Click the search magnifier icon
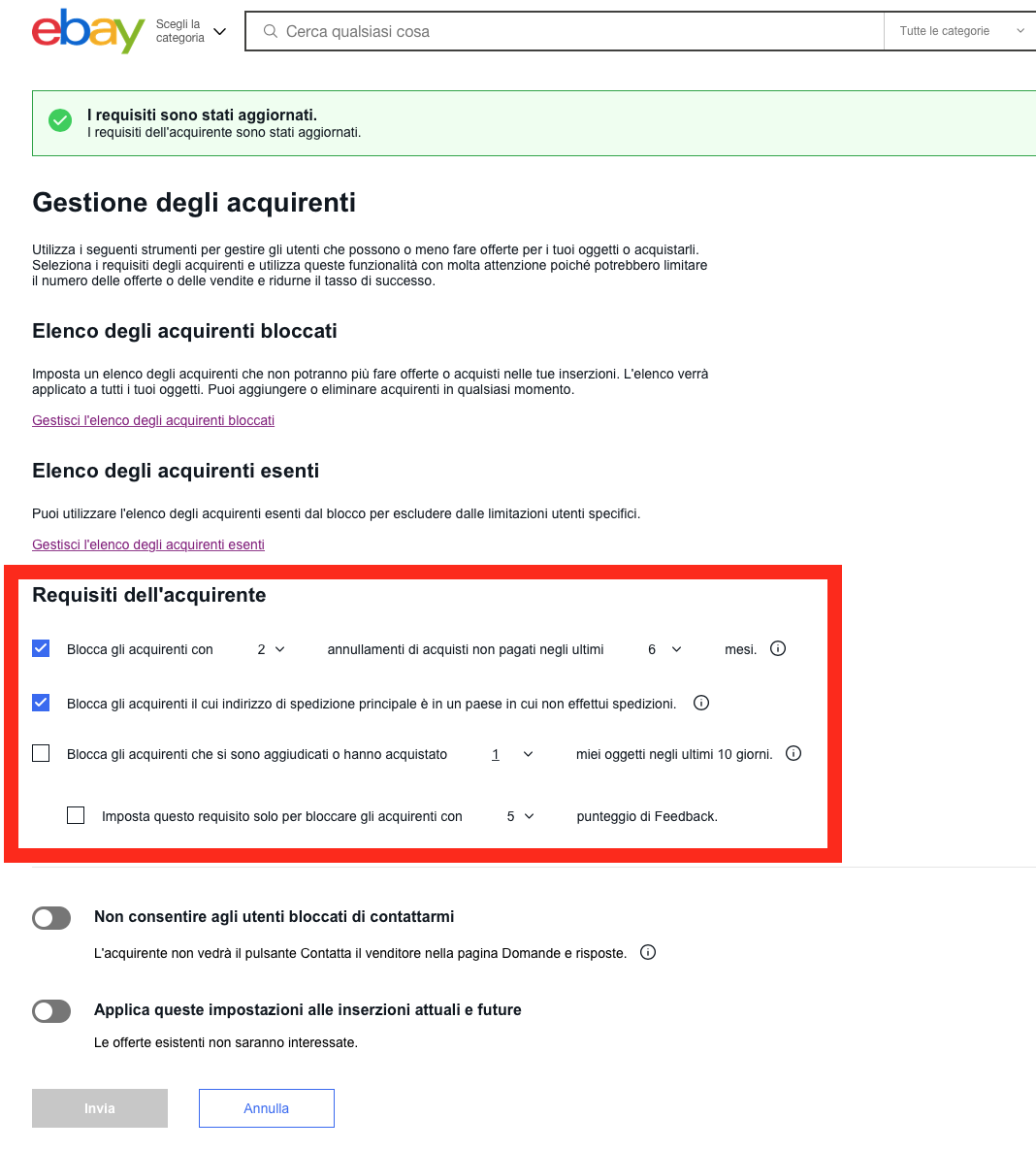This screenshot has width=1036, height=1151. click(x=270, y=31)
